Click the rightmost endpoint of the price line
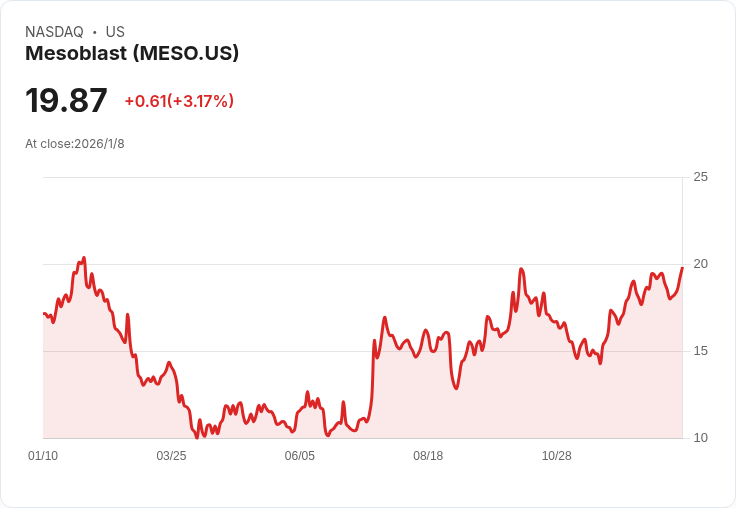This screenshot has width=736, height=508. click(682, 267)
